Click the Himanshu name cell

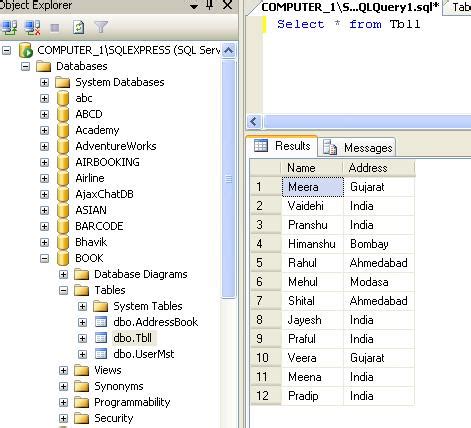(x=313, y=244)
